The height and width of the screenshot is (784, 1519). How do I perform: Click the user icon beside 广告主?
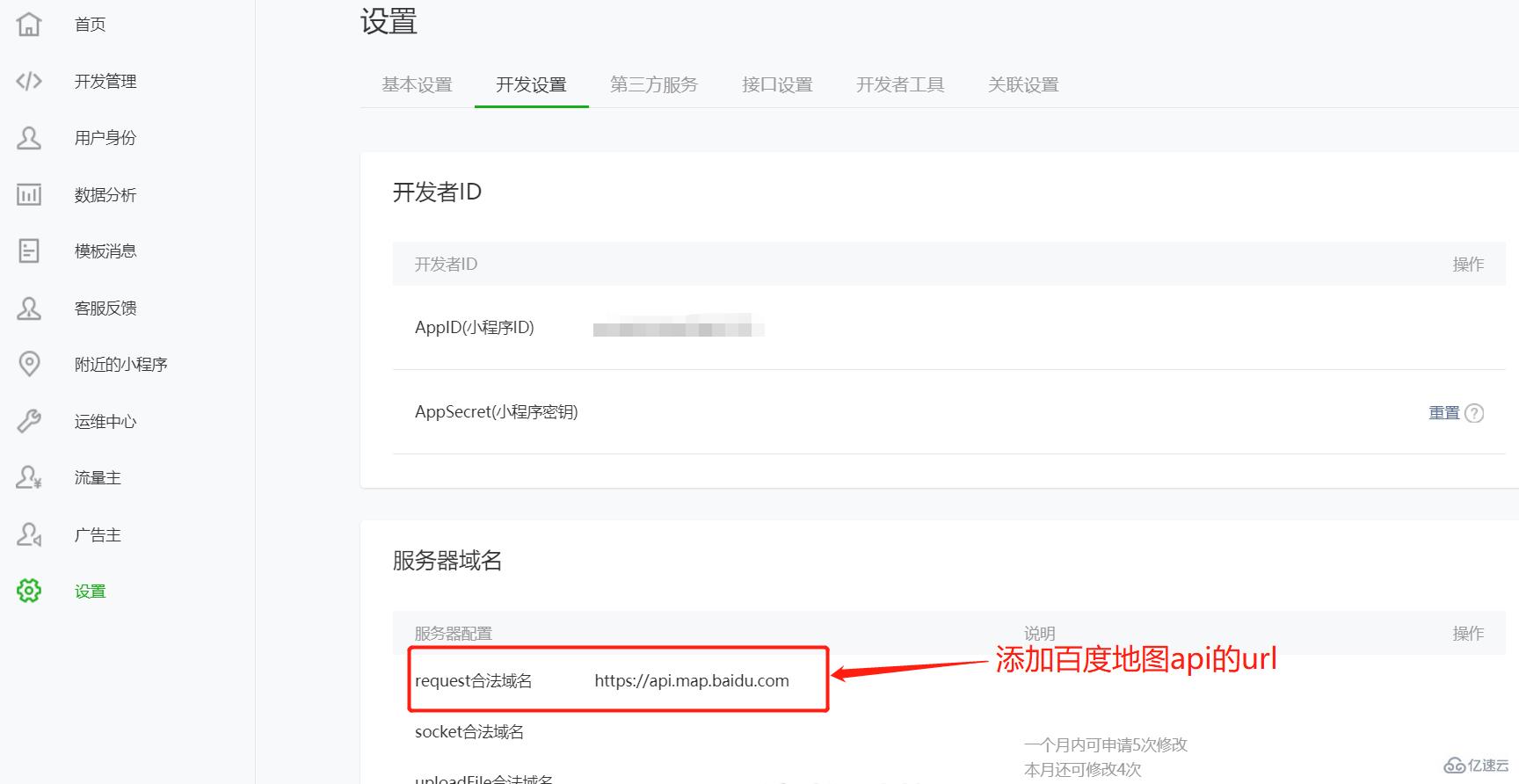29,534
